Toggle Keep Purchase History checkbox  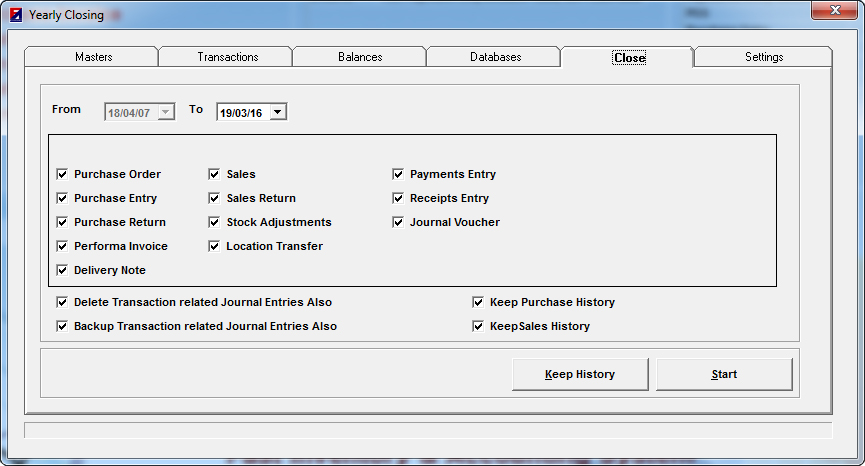[x=479, y=302]
